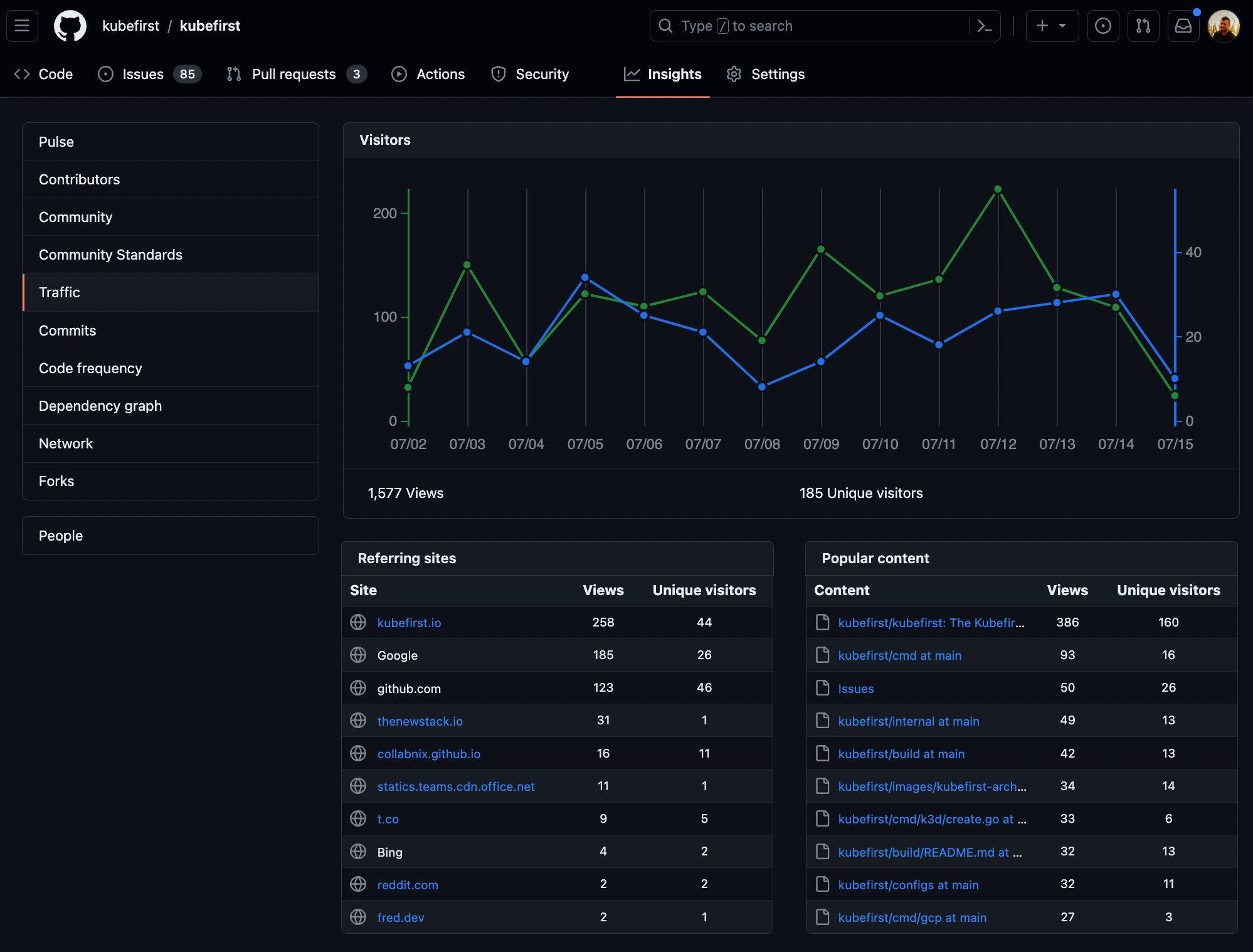Open the hamburger navigation menu
Image resolution: width=1253 pixels, height=952 pixels.
(22, 26)
